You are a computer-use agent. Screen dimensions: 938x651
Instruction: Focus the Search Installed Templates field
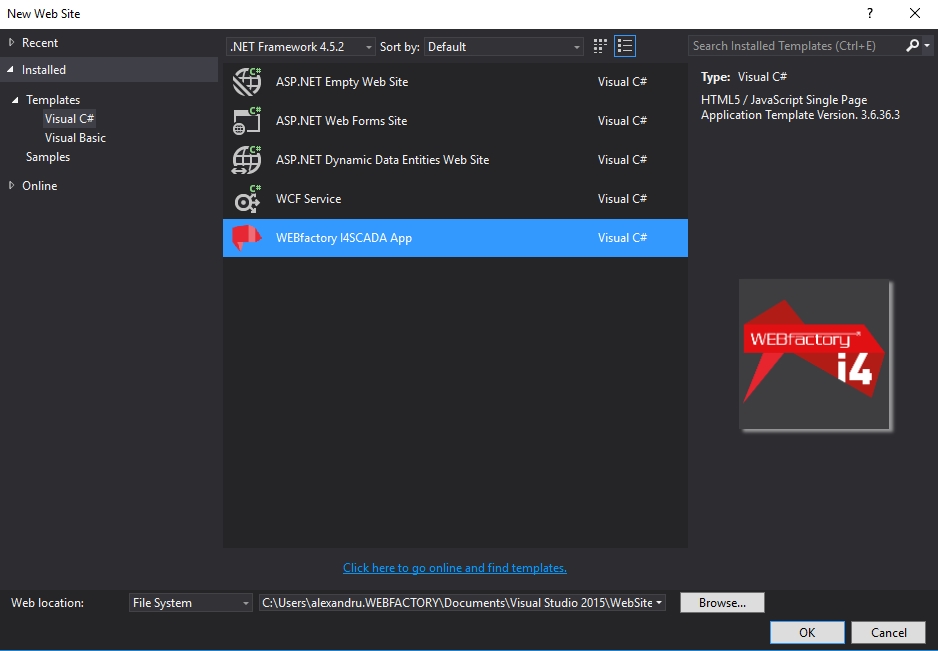pos(796,45)
